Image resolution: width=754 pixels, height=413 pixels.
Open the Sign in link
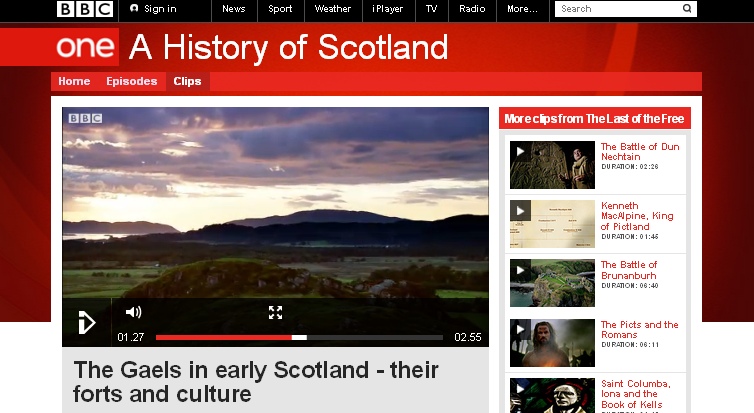153,9
